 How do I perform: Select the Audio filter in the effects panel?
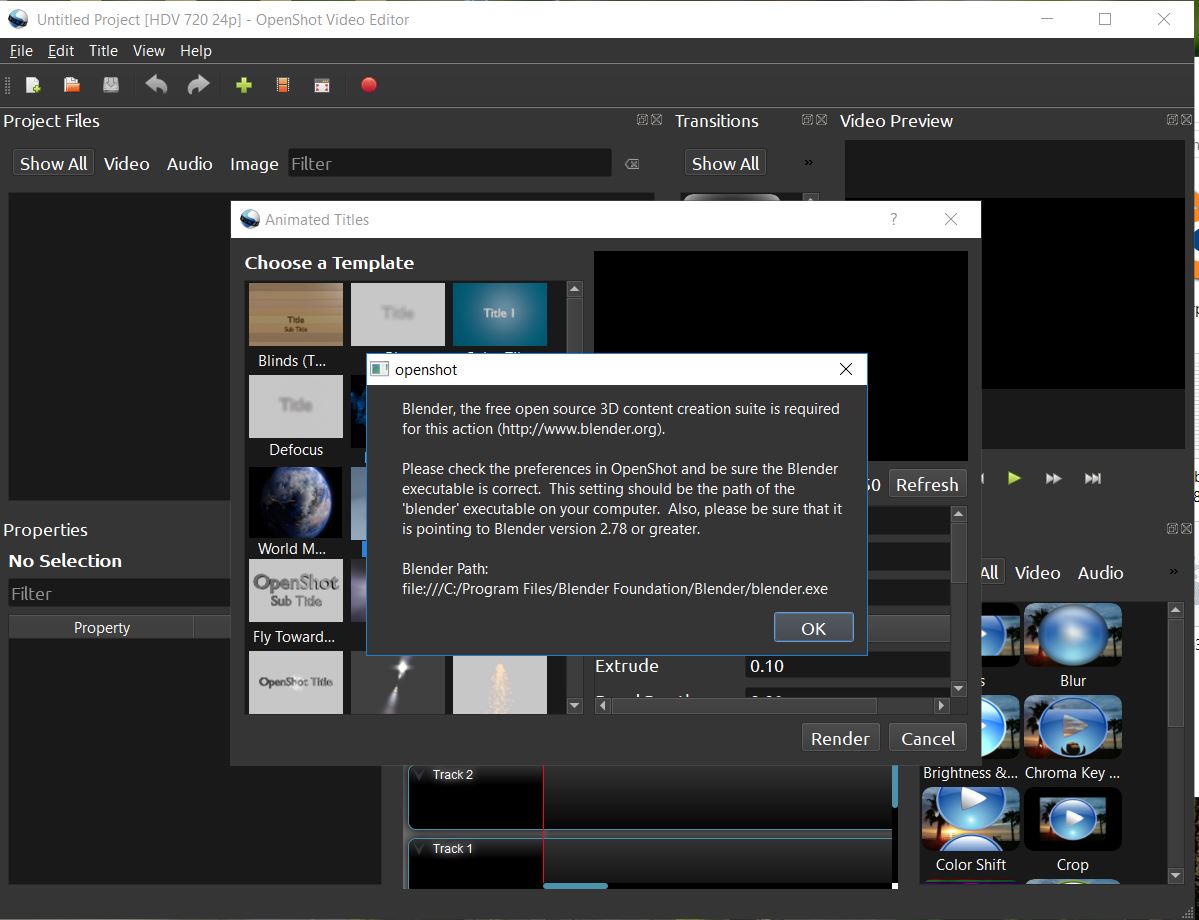pos(1099,573)
